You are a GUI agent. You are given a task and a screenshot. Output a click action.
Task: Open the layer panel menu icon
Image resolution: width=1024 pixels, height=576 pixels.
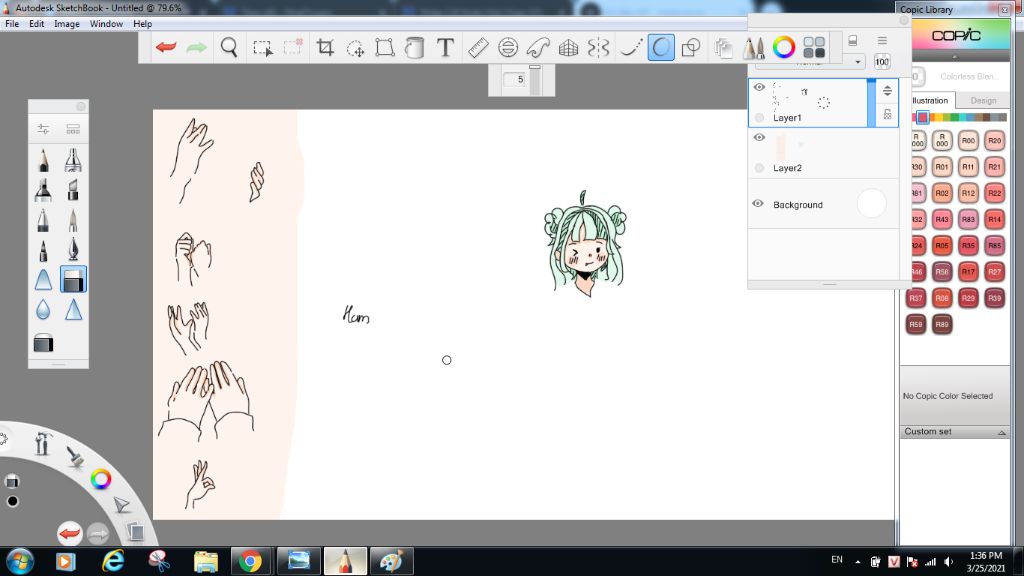coord(882,40)
